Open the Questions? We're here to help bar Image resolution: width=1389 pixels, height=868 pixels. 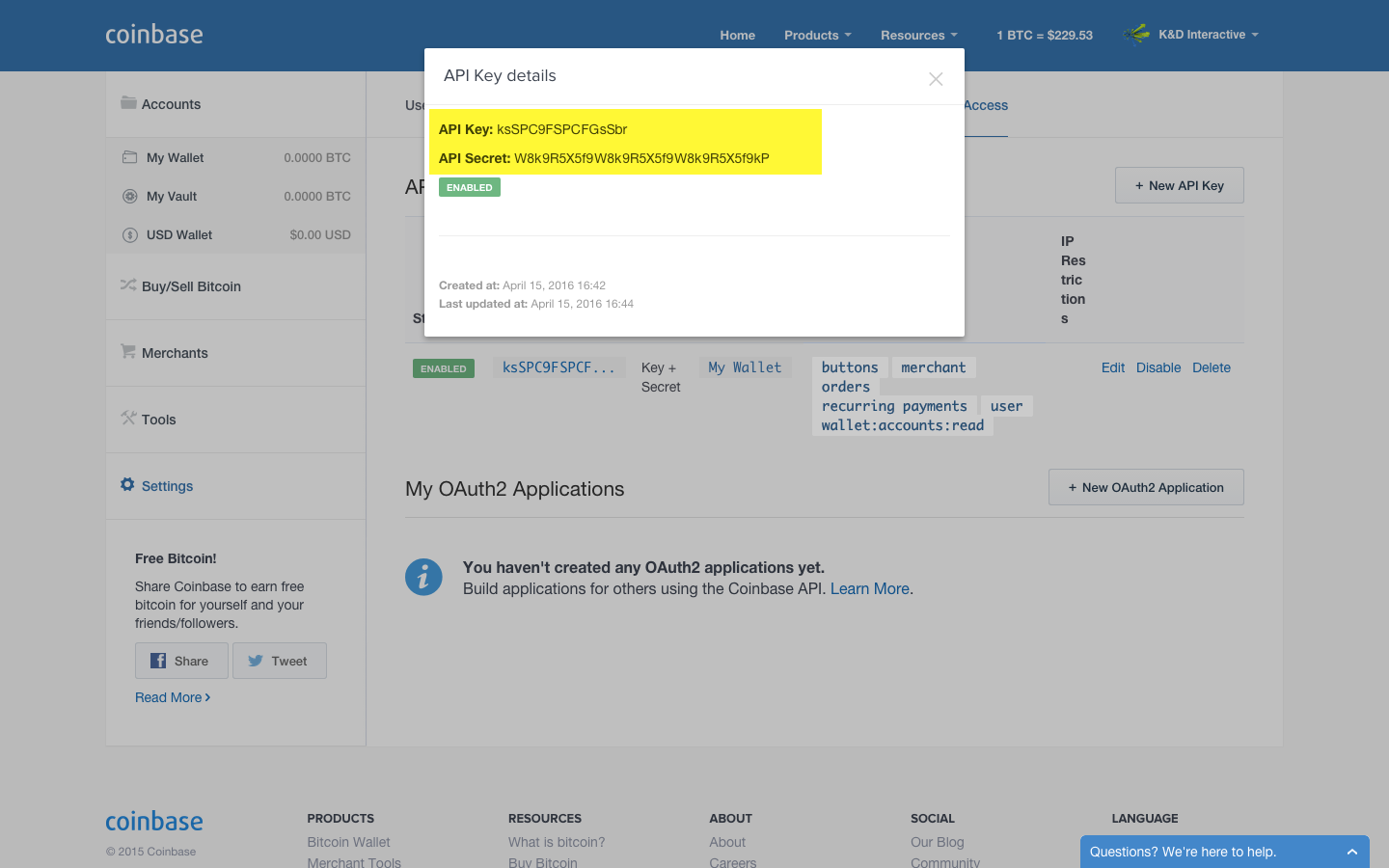tap(1225, 852)
